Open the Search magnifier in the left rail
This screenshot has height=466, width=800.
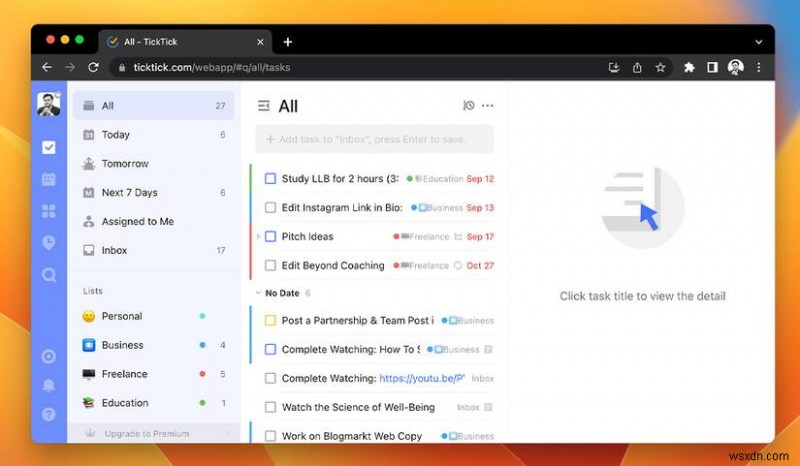(x=48, y=275)
